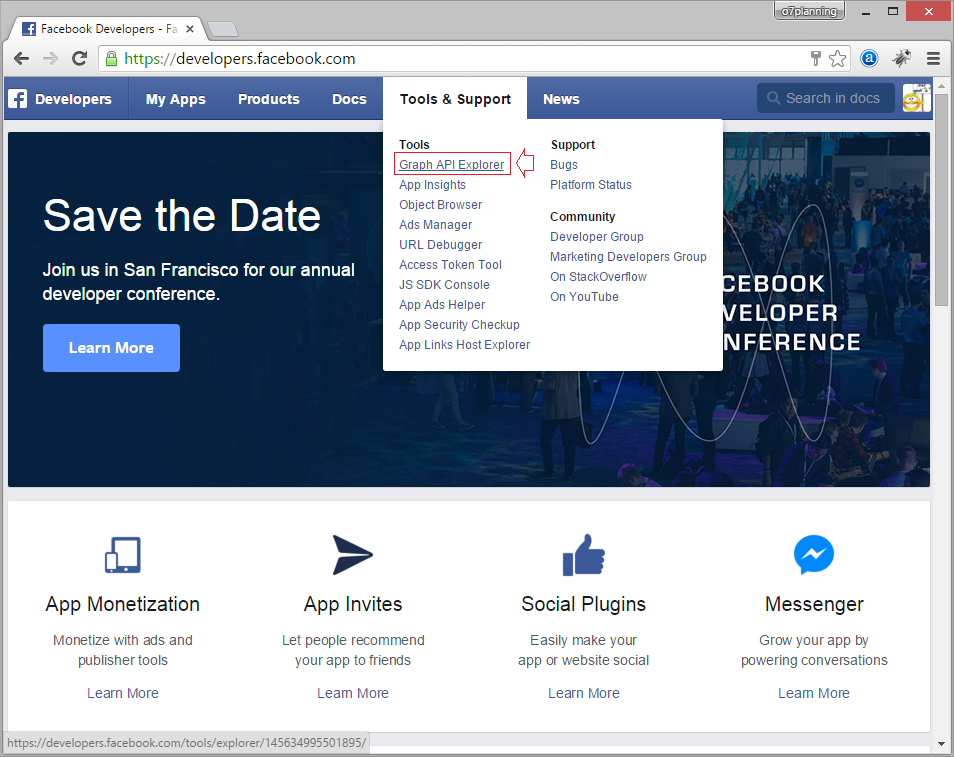Open the Products menu
The image size is (954, 757).
click(x=269, y=99)
